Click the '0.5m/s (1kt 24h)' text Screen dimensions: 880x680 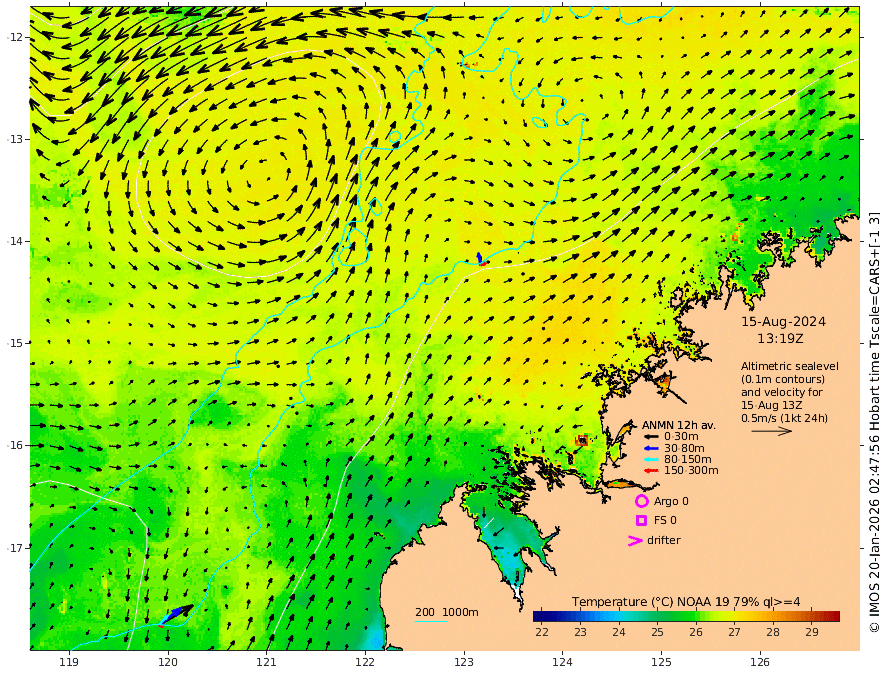pos(784,418)
